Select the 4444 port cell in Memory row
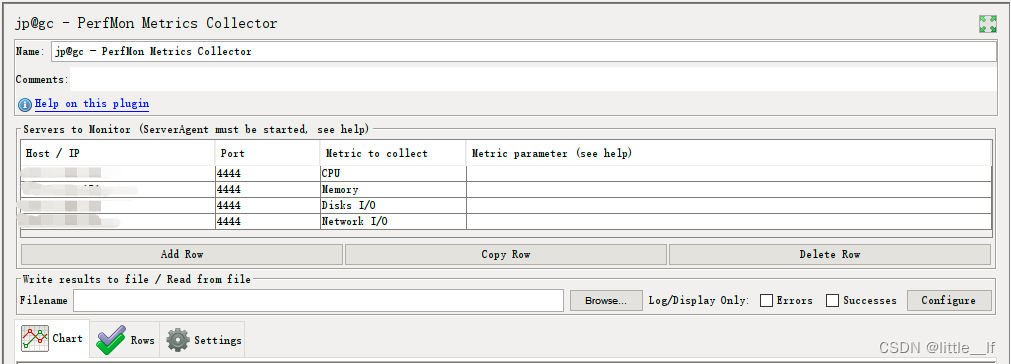Image resolution: width=1011 pixels, height=364 pixels. click(x=267, y=190)
